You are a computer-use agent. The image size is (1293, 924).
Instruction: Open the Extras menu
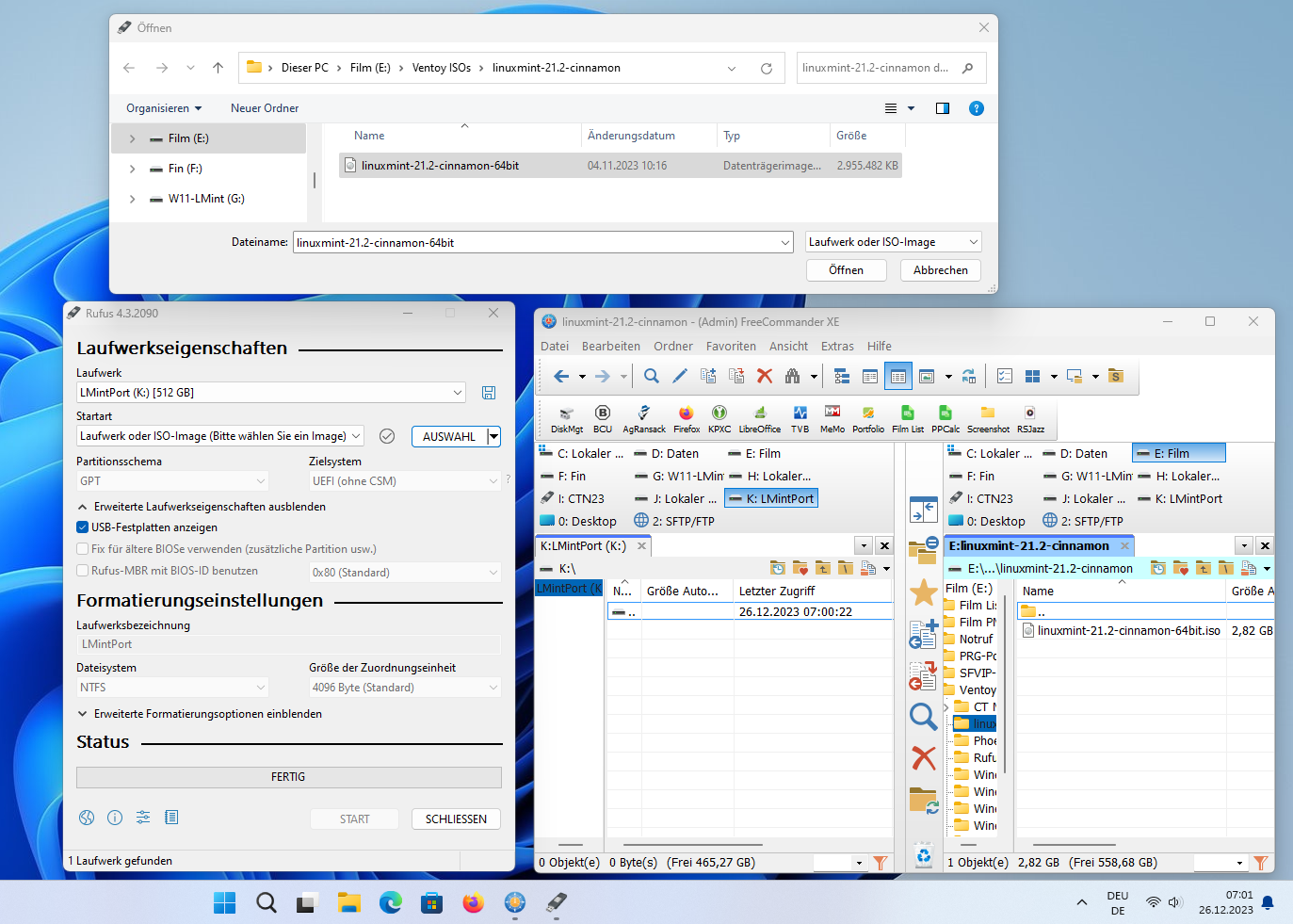(837, 347)
